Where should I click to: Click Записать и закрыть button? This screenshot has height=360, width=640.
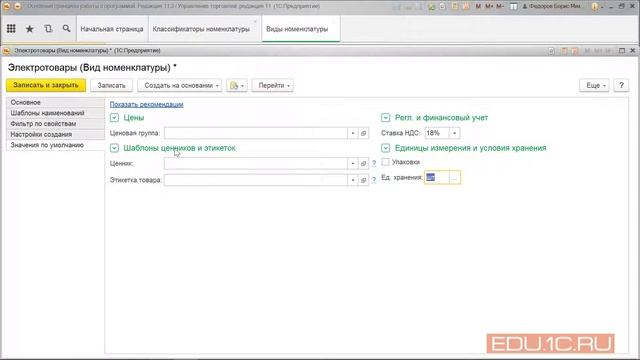[46, 85]
